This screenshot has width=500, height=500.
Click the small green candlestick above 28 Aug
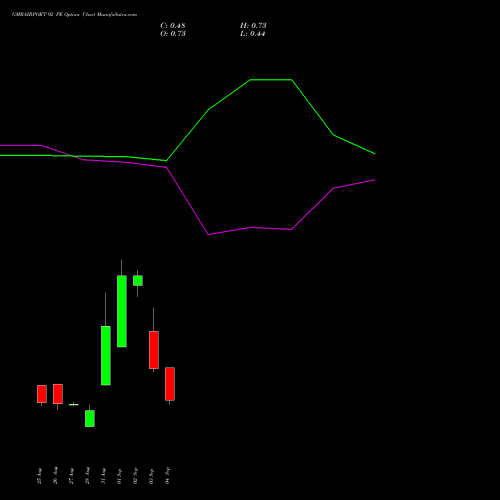pos(90,418)
